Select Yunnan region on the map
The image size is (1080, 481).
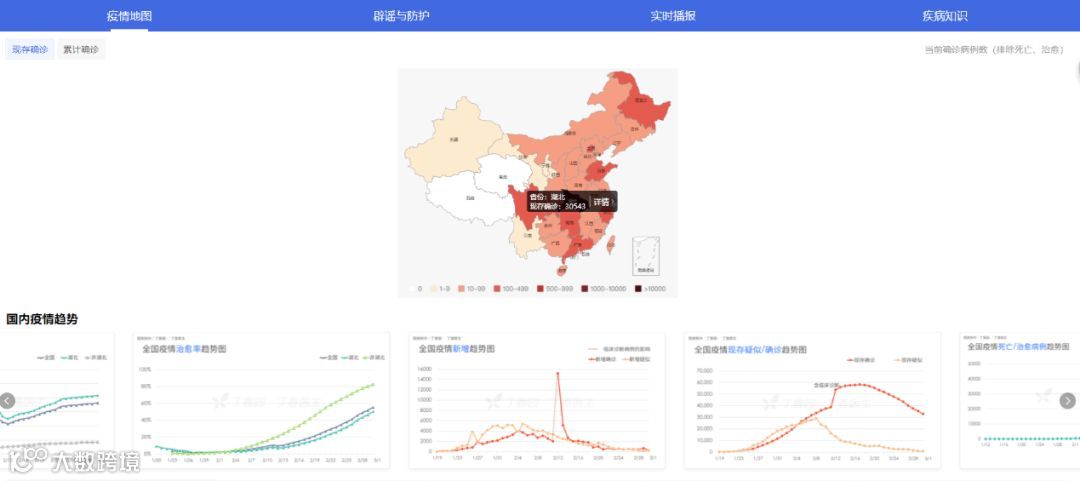coord(528,236)
